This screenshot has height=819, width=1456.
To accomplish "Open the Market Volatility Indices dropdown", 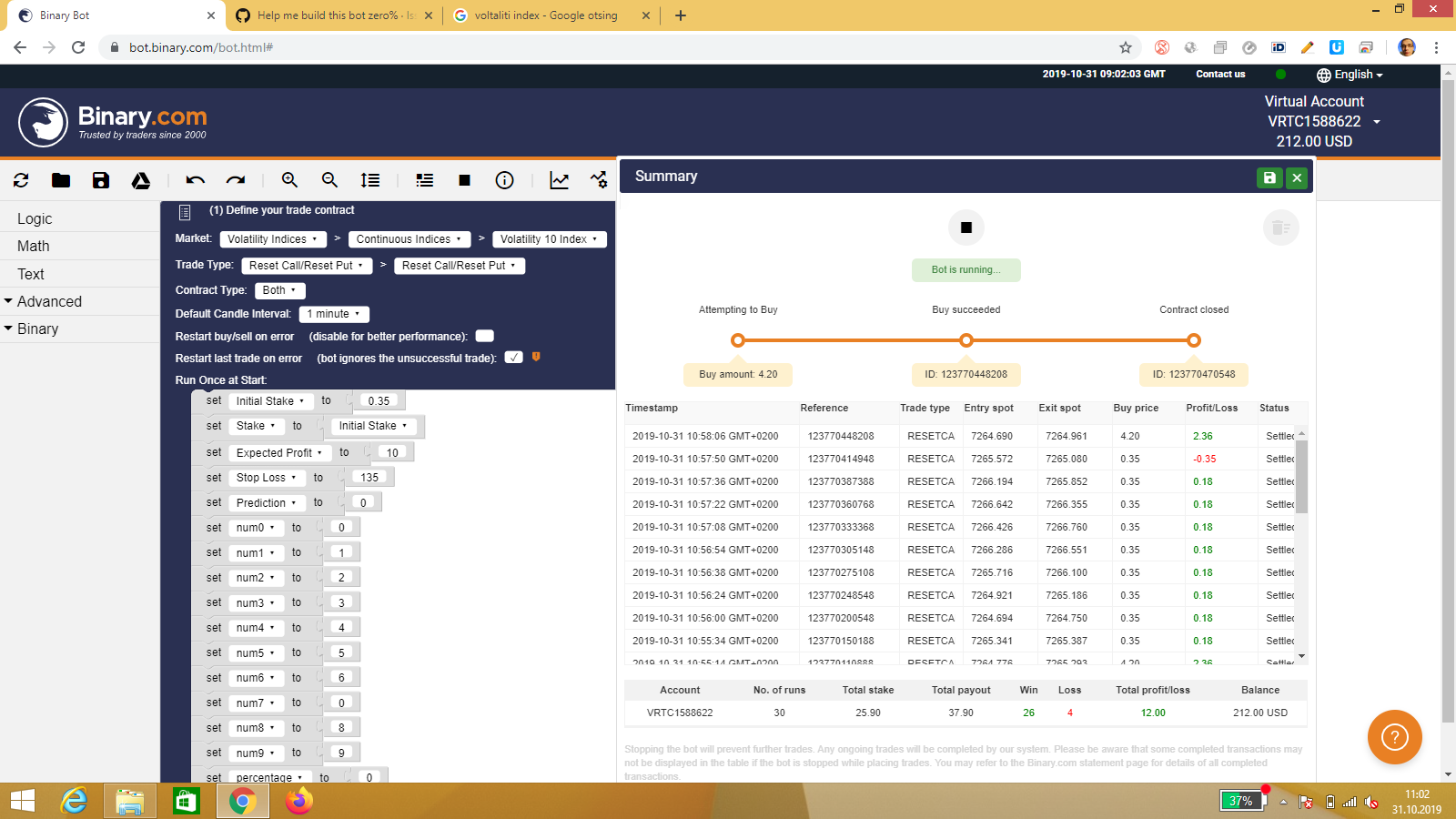I will pos(272,238).
